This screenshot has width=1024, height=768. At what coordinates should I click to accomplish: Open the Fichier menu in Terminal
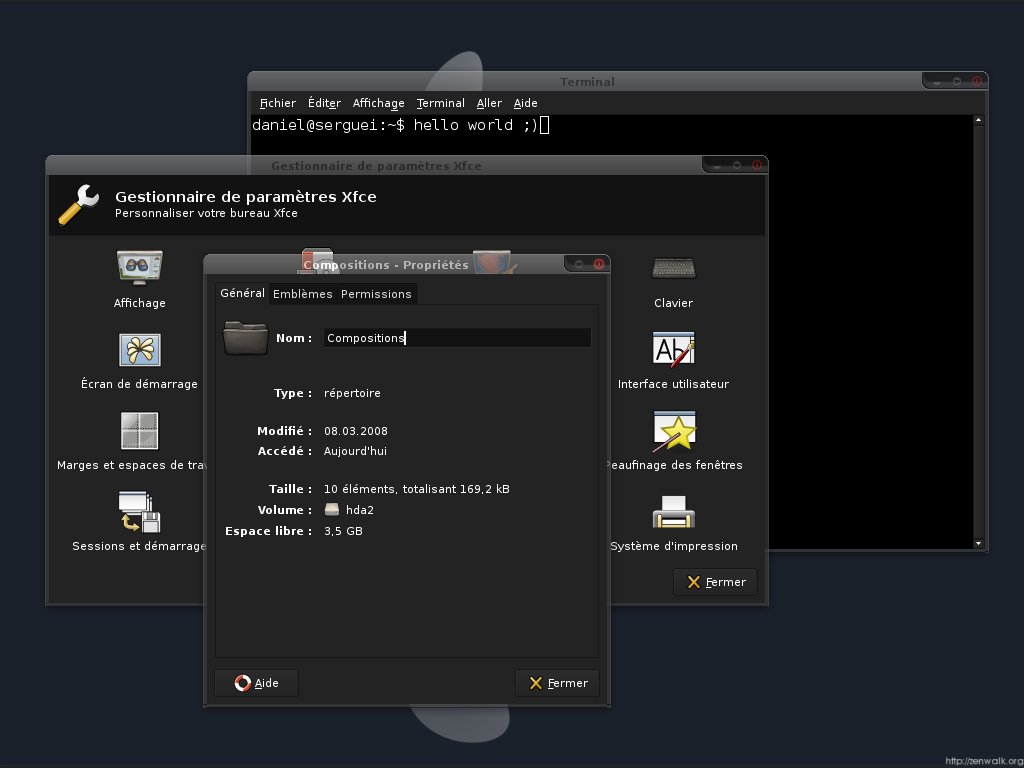(x=278, y=103)
